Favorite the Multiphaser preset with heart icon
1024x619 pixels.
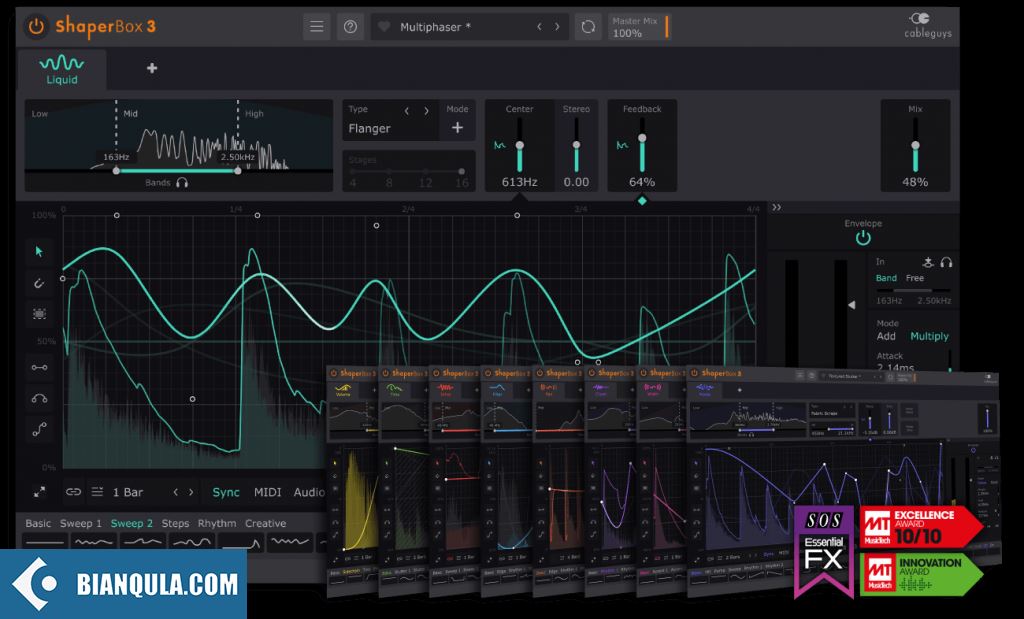384,27
